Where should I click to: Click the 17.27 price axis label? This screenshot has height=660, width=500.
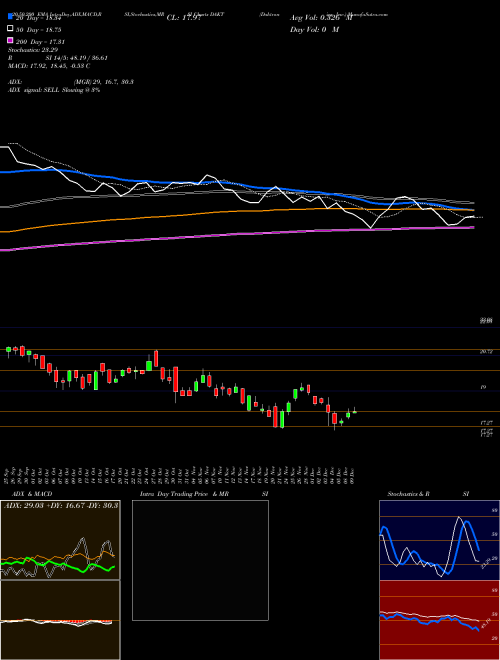pyautogui.click(x=486, y=422)
